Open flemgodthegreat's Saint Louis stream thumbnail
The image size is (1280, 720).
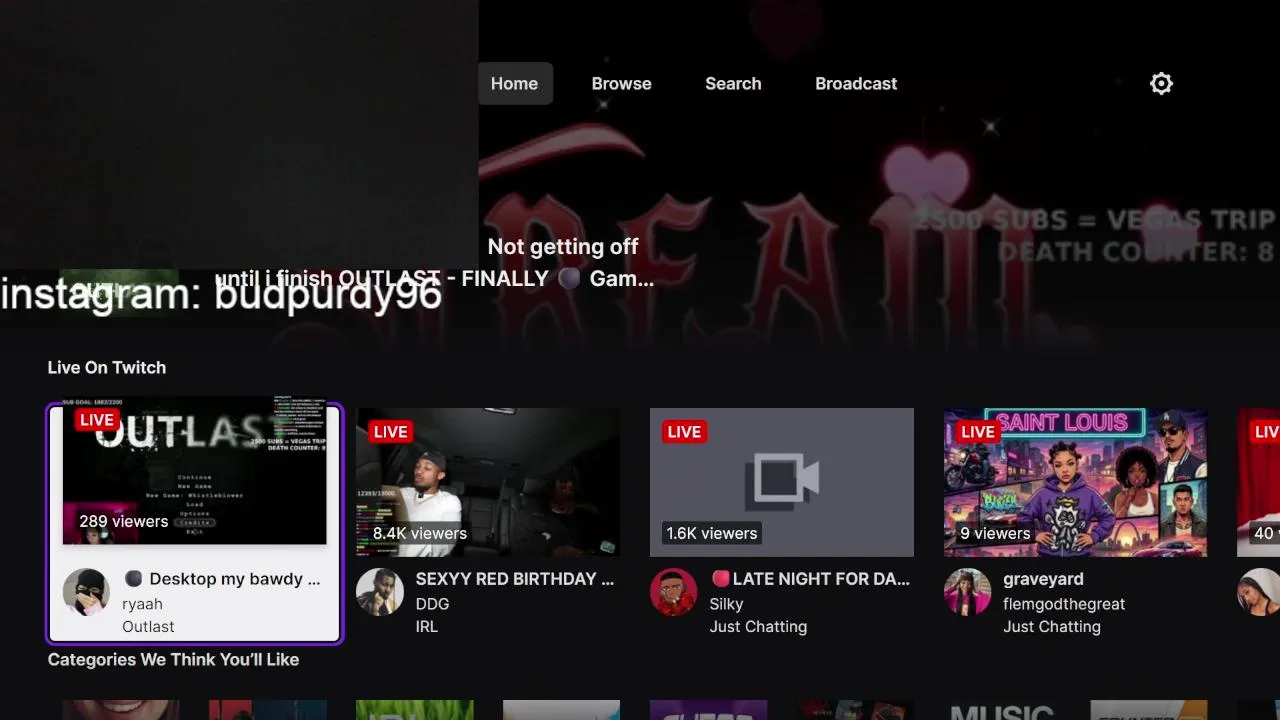(1076, 482)
